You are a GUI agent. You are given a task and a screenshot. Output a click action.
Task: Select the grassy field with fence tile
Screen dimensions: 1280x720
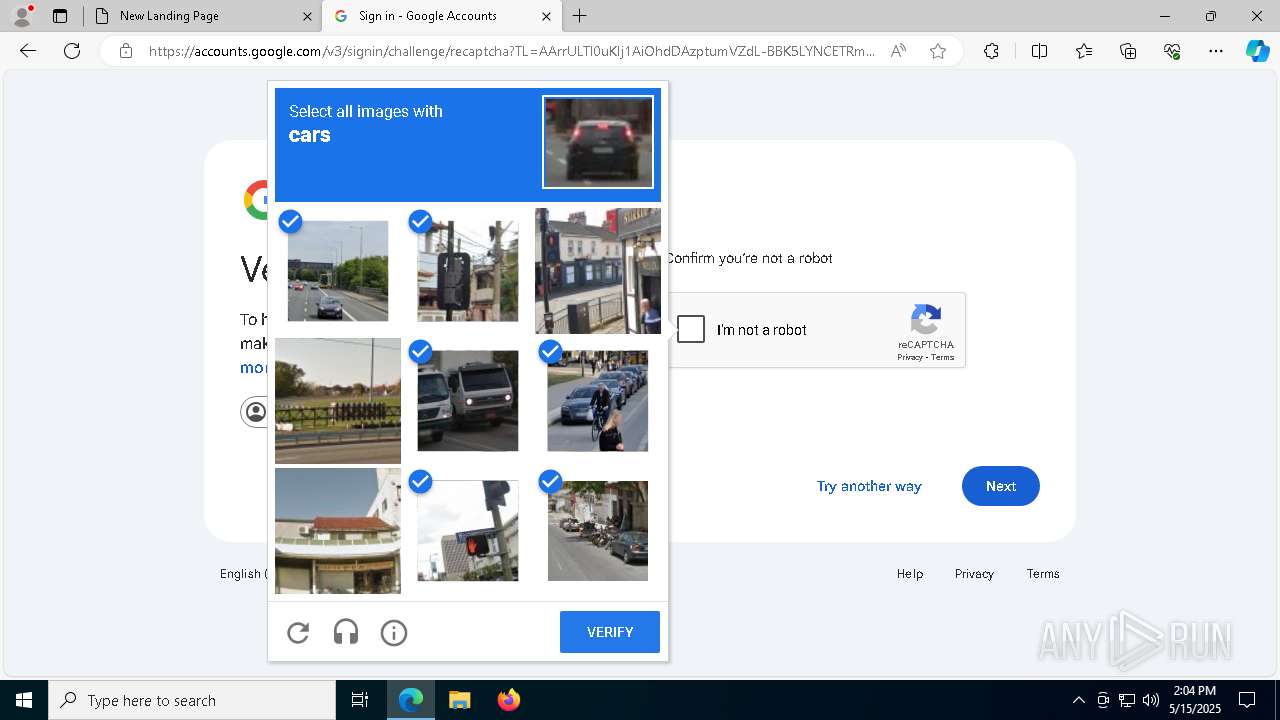click(x=338, y=401)
